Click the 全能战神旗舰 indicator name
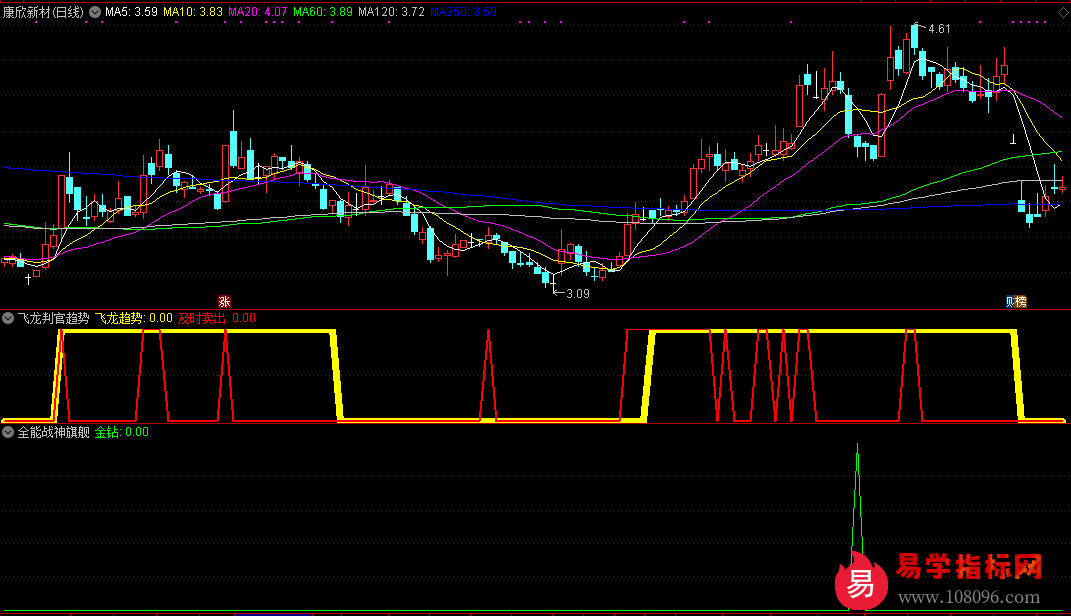This screenshot has height=616, width=1071. (x=53, y=432)
